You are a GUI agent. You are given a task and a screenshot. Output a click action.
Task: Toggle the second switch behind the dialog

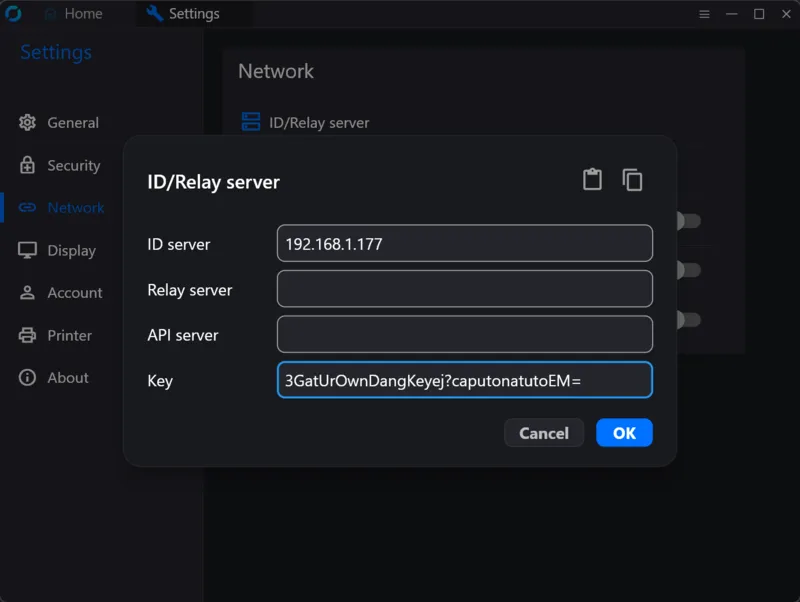coord(688,270)
